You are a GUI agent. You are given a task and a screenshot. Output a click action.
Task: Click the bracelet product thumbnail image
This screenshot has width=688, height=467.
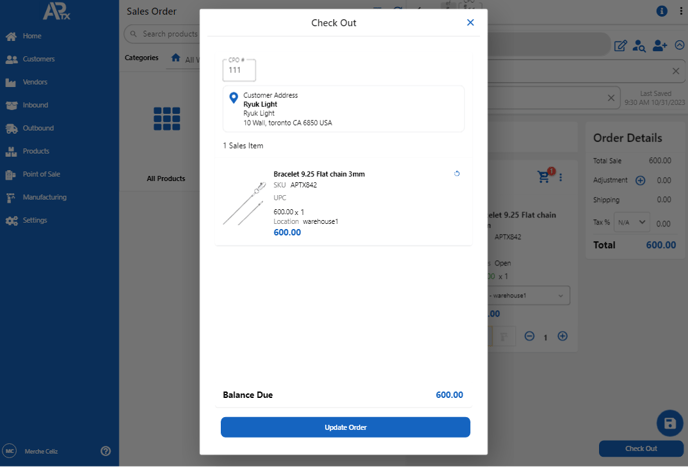coord(244,203)
